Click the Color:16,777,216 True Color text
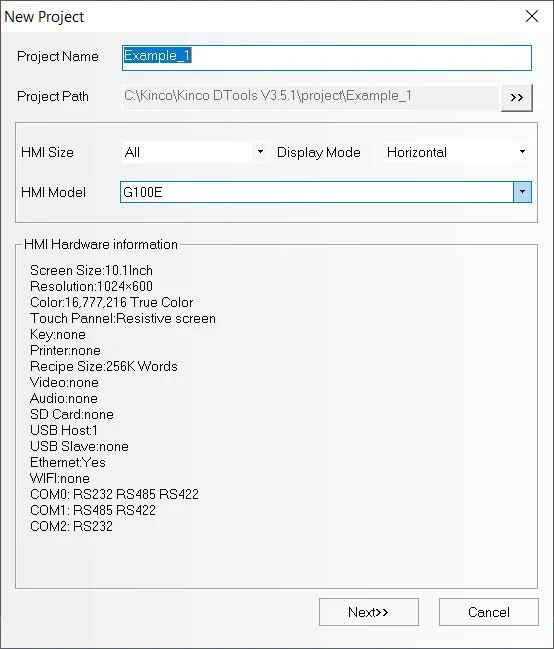Image resolution: width=554 pixels, height=649 pixels. (x=112, y=302)
